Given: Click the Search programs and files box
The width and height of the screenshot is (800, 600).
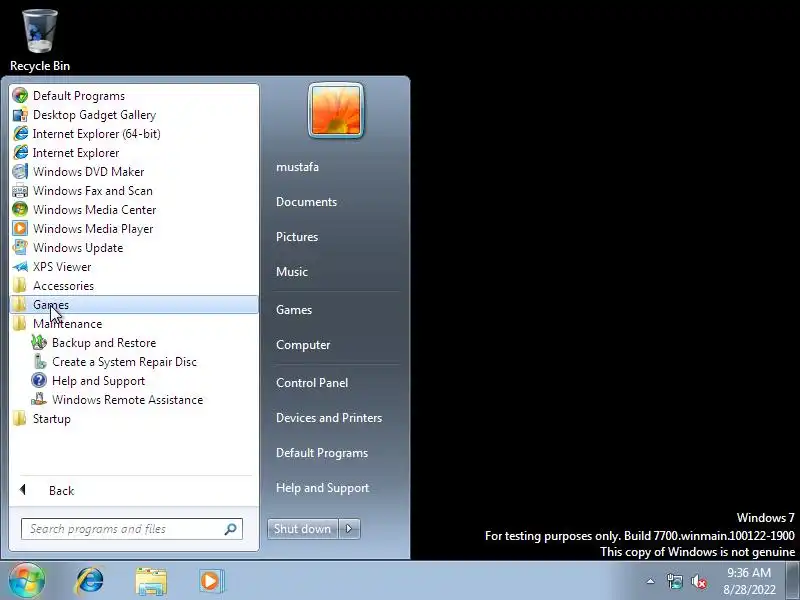Looking at the screenshot, I should click(132, 529).
